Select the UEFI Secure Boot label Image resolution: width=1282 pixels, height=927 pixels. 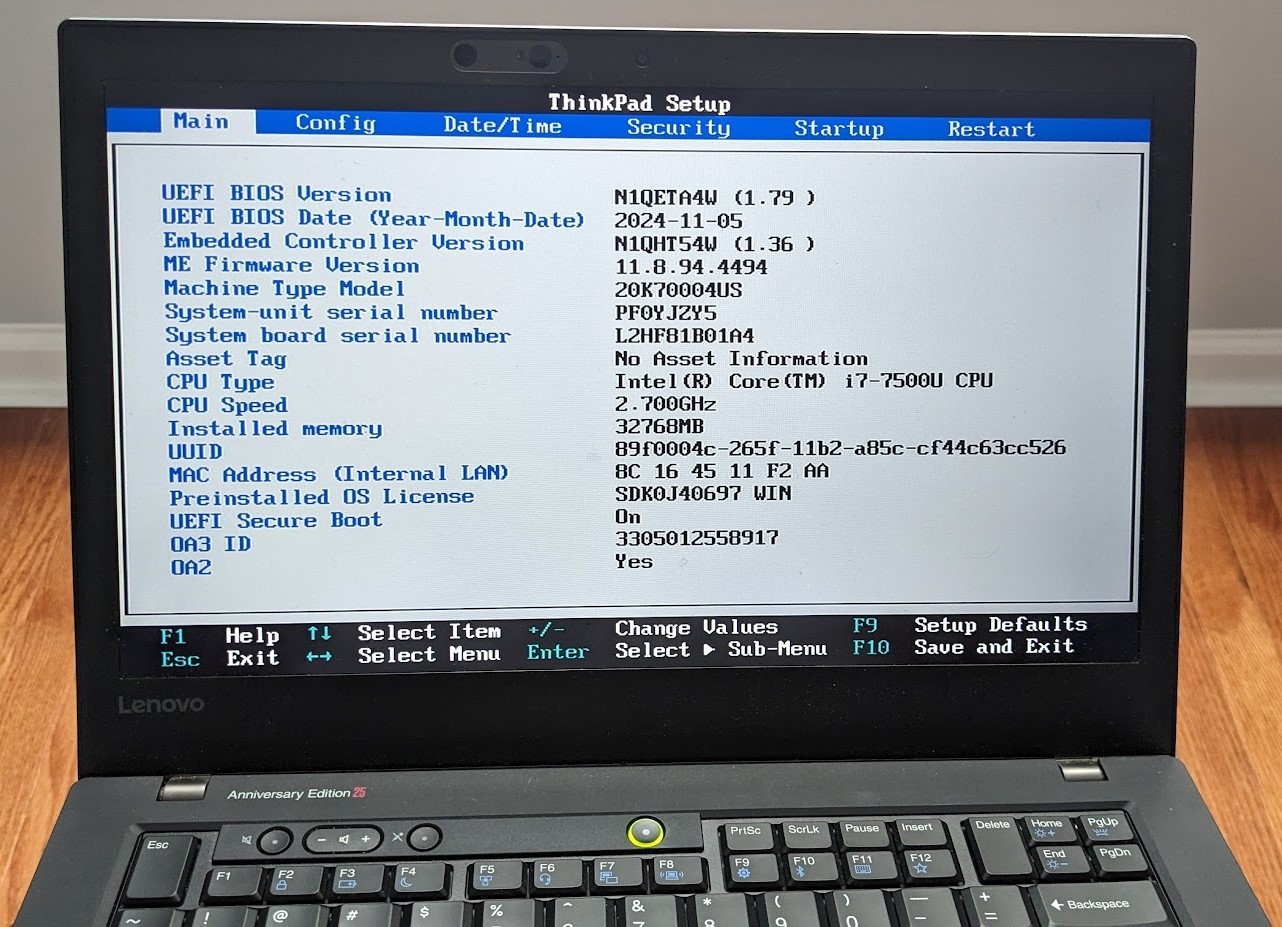[276, 520]
